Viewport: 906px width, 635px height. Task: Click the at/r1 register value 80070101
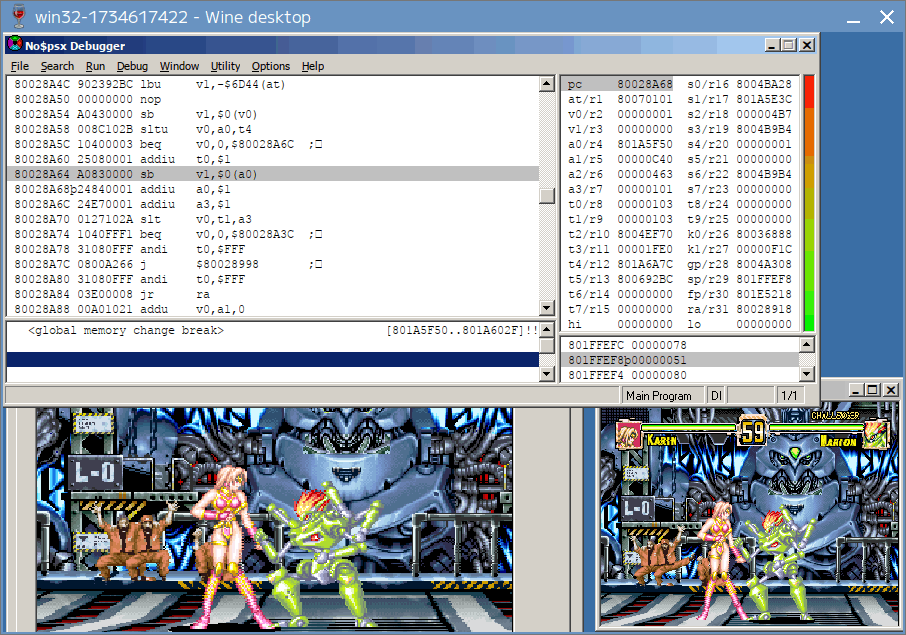645,99
